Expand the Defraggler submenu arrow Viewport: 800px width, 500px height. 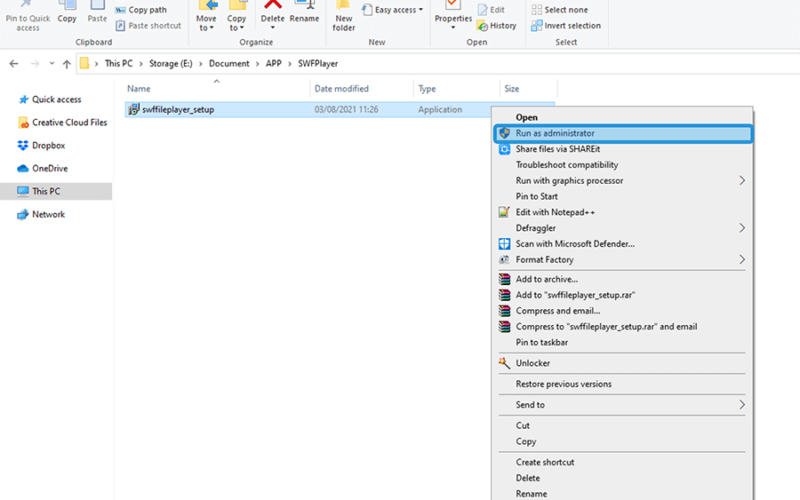point(742,228)
